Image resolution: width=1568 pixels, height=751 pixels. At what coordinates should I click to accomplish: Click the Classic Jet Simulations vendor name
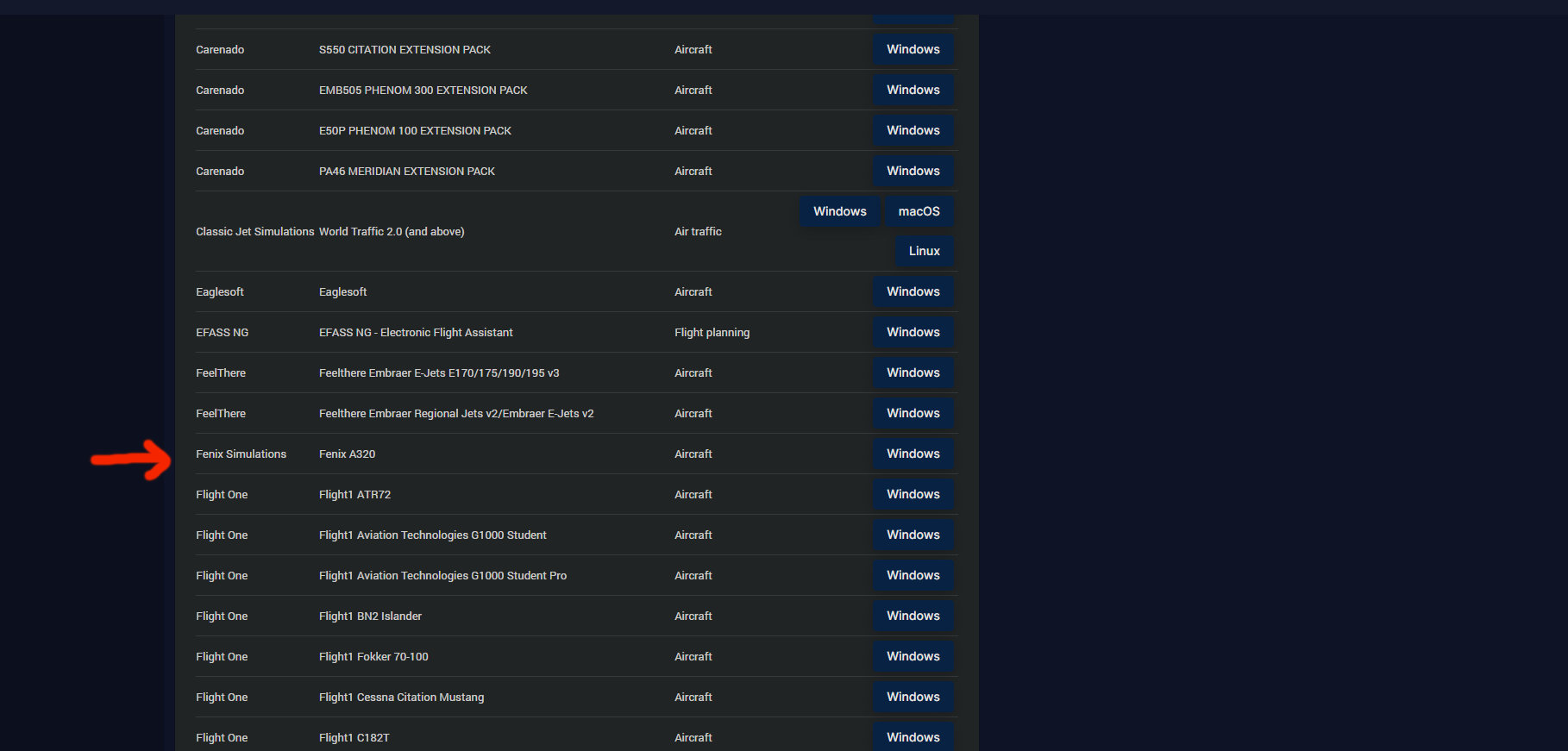pos(254,232)
